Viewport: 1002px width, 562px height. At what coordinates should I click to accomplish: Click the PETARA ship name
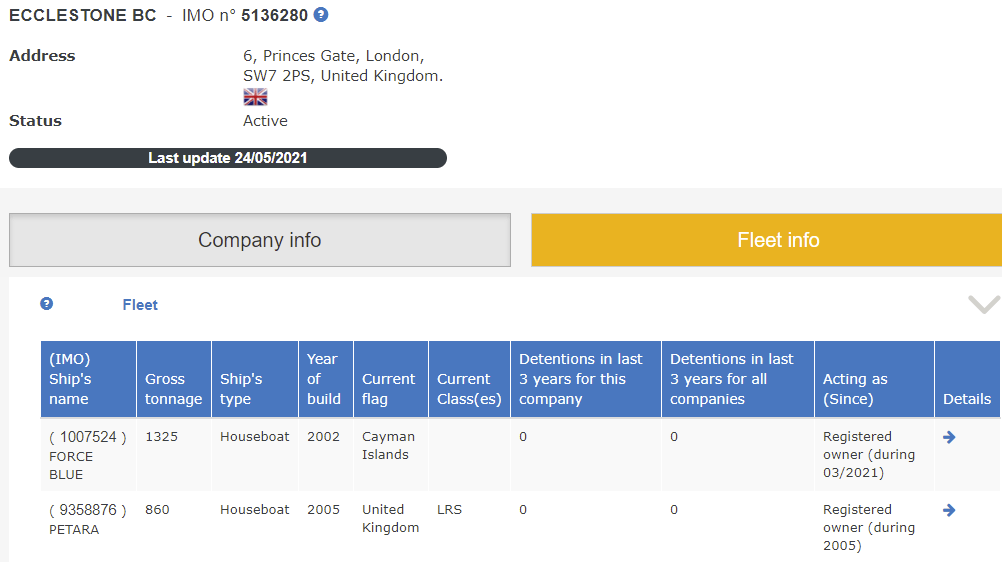pos(74,529)
